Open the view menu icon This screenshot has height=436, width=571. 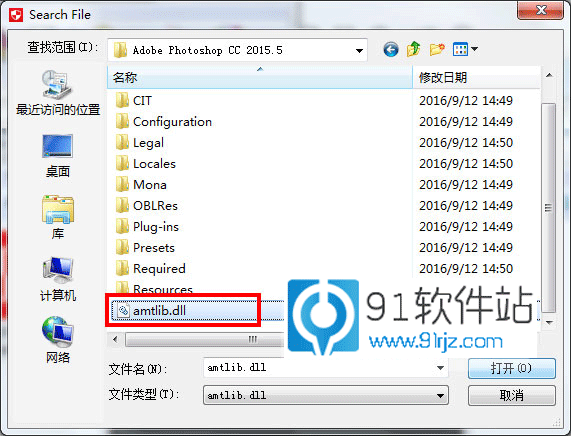(465, 49)
